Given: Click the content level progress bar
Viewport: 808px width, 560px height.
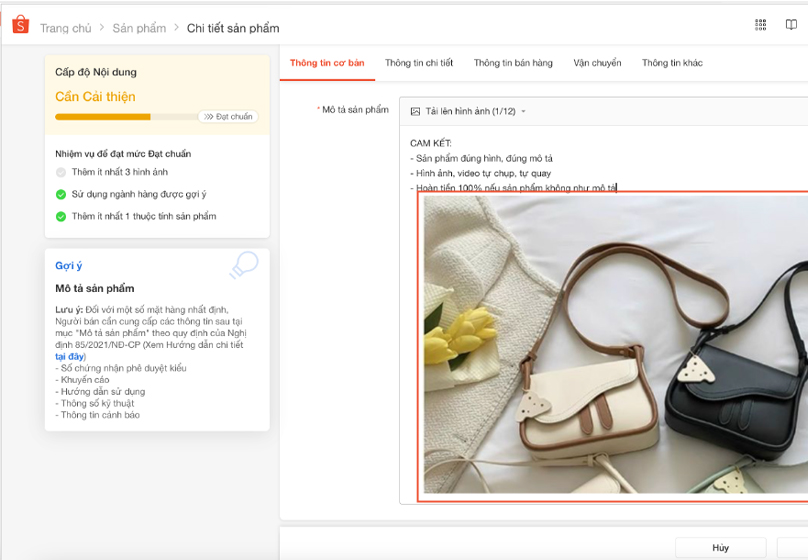Looking at the screenshot, I should coord(125,117).
